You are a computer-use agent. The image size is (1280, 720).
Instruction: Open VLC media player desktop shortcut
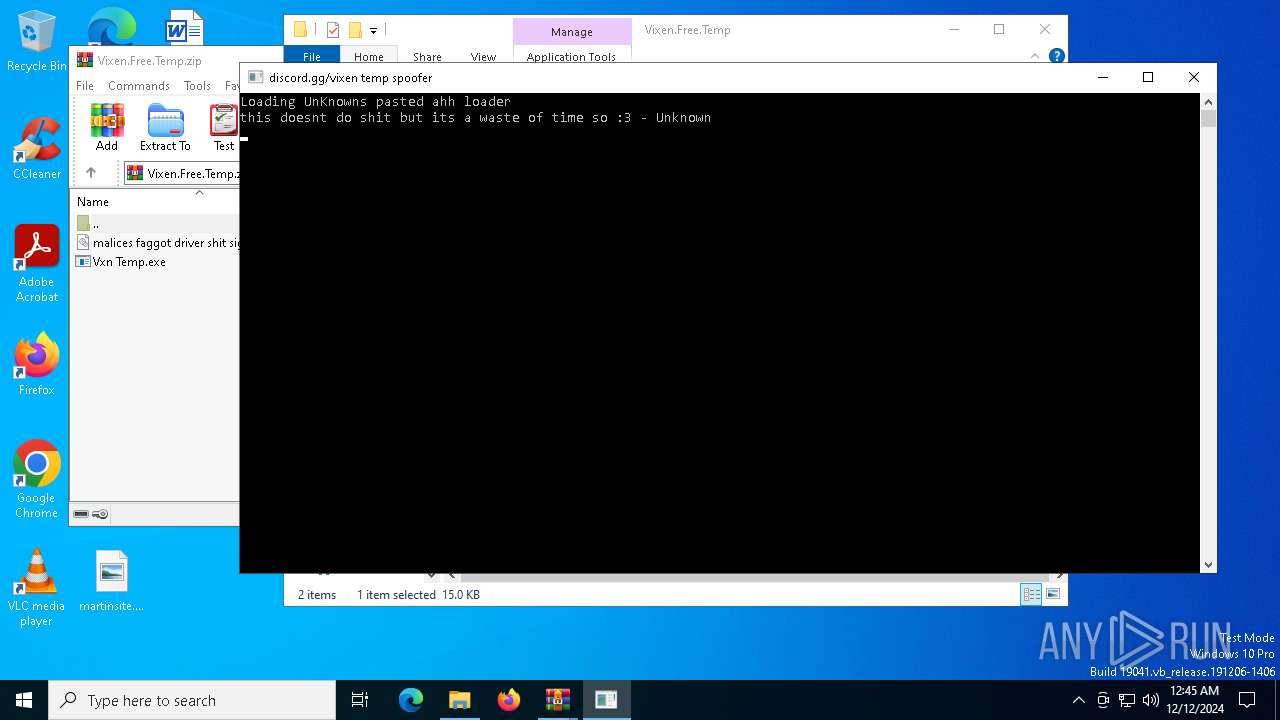coord(36,588)
